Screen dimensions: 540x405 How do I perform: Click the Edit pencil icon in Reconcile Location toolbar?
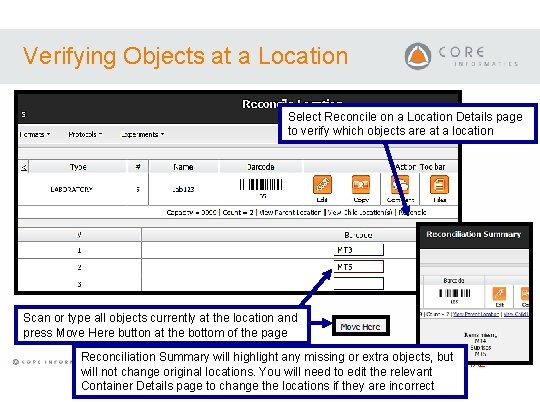[322, 185]
